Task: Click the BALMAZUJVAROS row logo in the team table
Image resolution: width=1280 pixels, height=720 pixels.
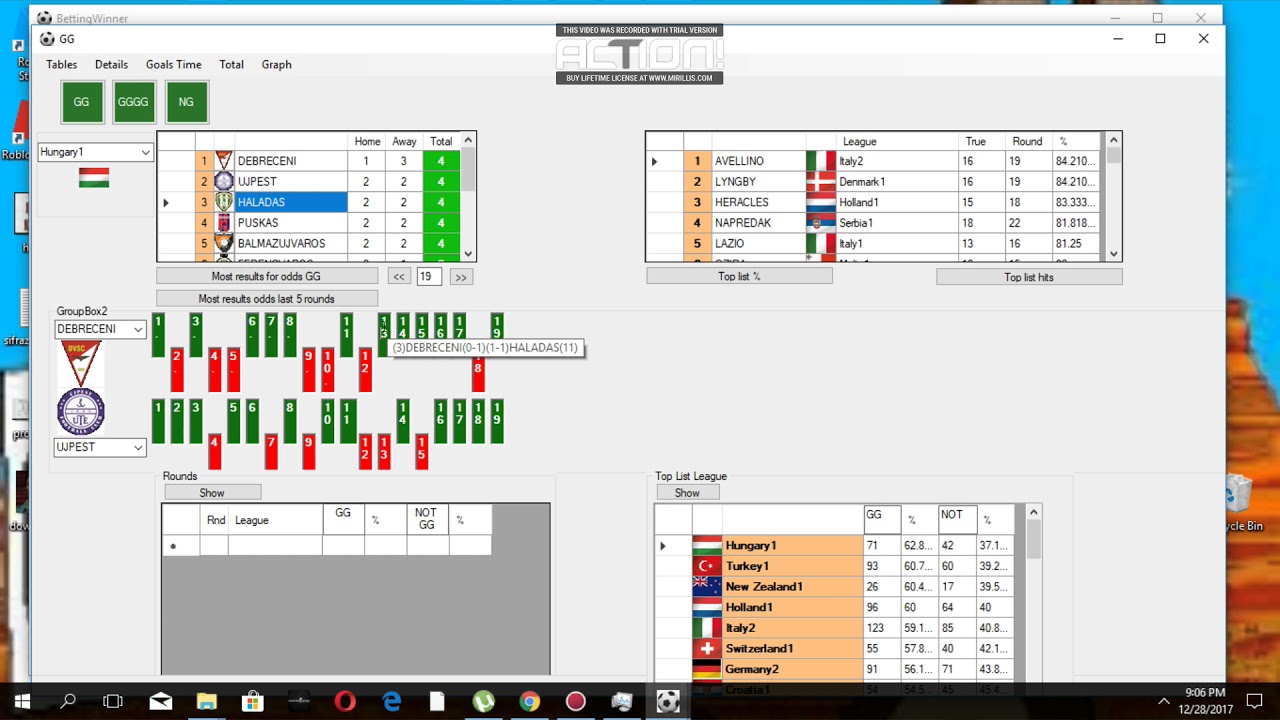Action: point(224,243)
